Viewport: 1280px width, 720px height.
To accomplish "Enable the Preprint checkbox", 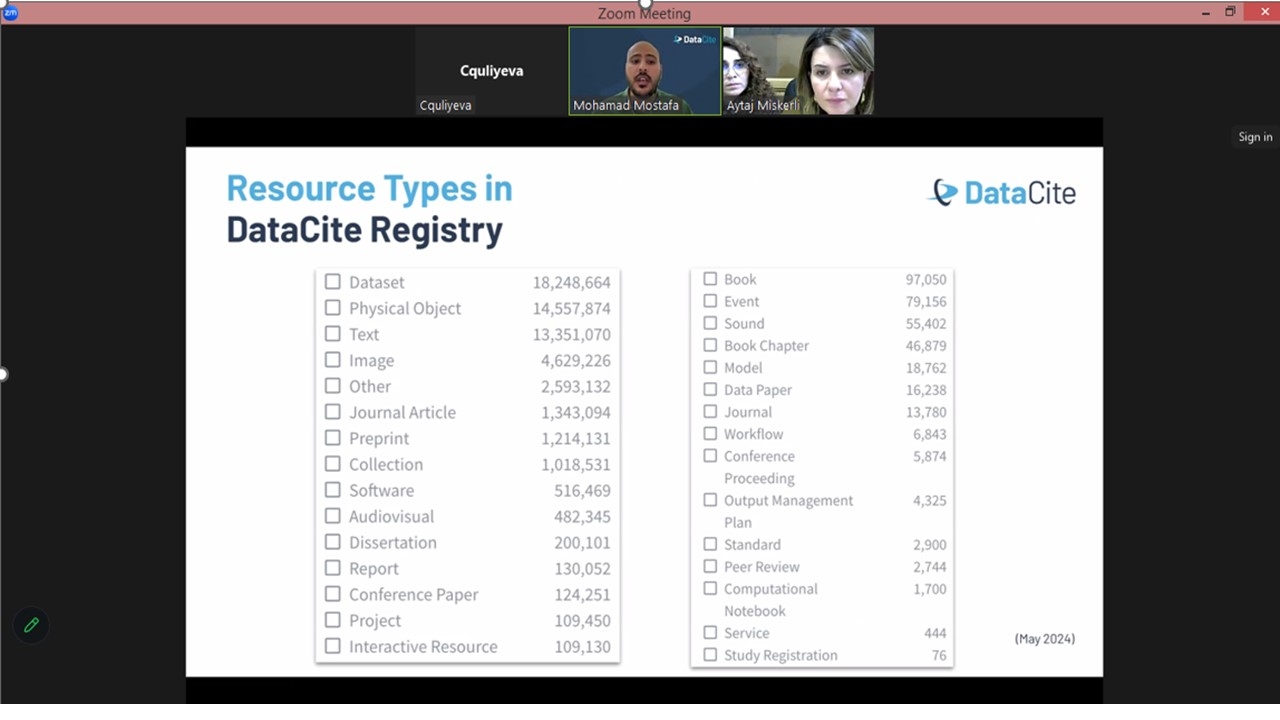I will click(x=332, y=438).
